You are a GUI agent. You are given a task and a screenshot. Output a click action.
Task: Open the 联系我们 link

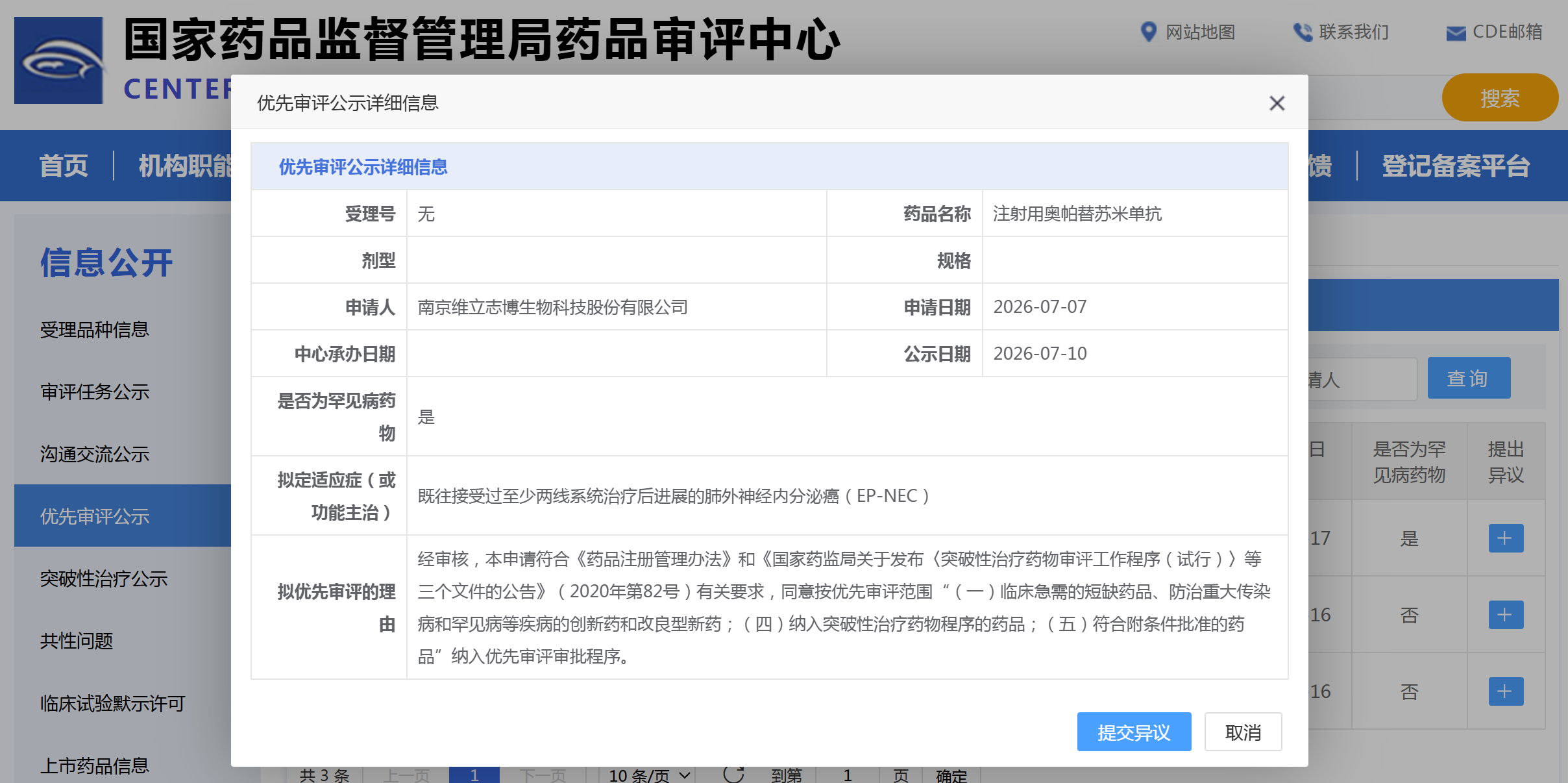pyautogui.click(x=1354, y=32)
